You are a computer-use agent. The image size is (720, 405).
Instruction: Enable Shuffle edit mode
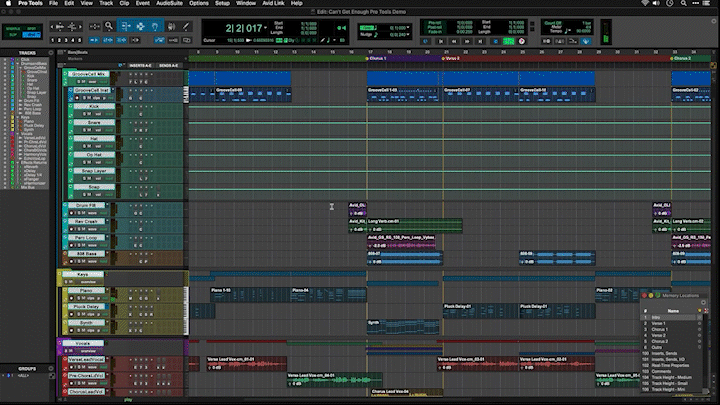(15, 28)
